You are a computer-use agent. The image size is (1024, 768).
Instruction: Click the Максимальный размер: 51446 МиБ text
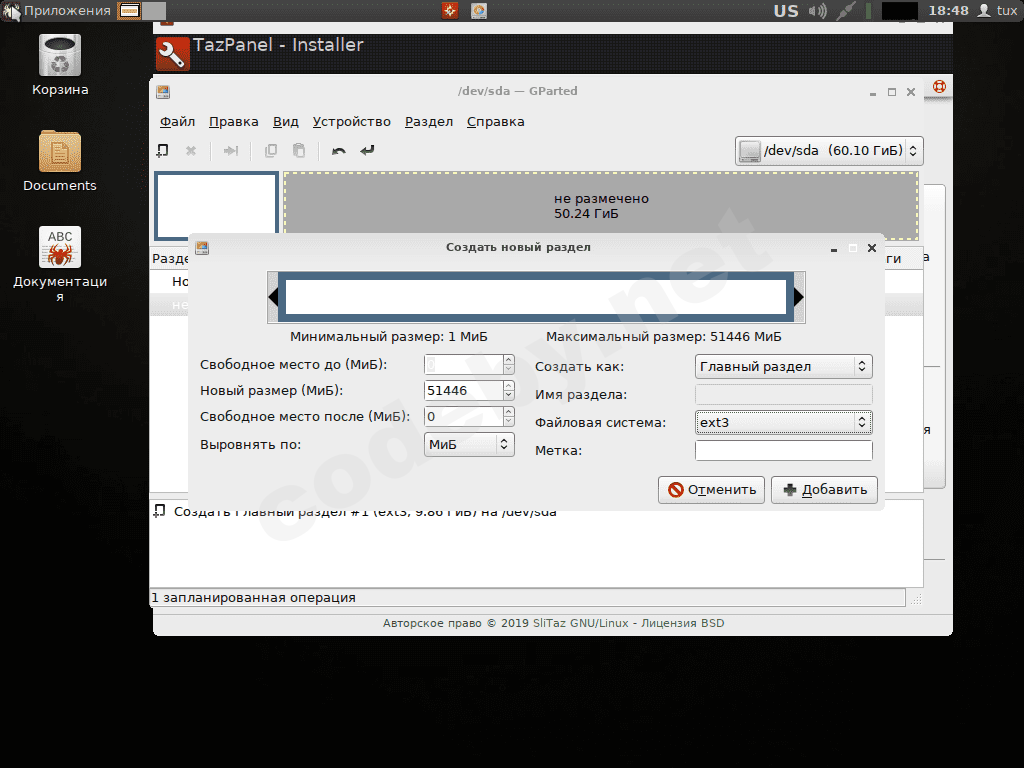(x=664, y=337)
